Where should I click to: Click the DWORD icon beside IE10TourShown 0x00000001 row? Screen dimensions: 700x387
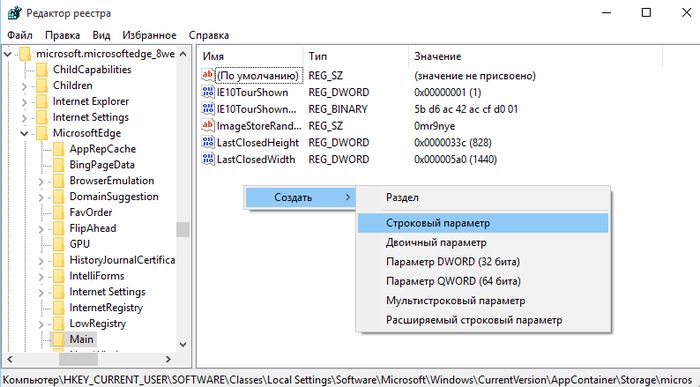pyautogui.click(x=208, y=92)
